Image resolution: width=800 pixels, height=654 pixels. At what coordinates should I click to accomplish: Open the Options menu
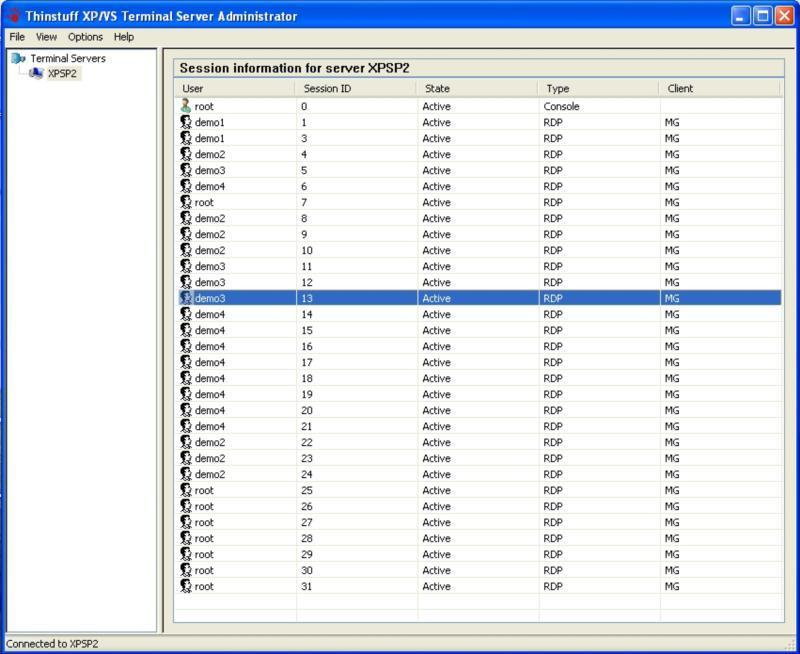[x=85, y=37]
